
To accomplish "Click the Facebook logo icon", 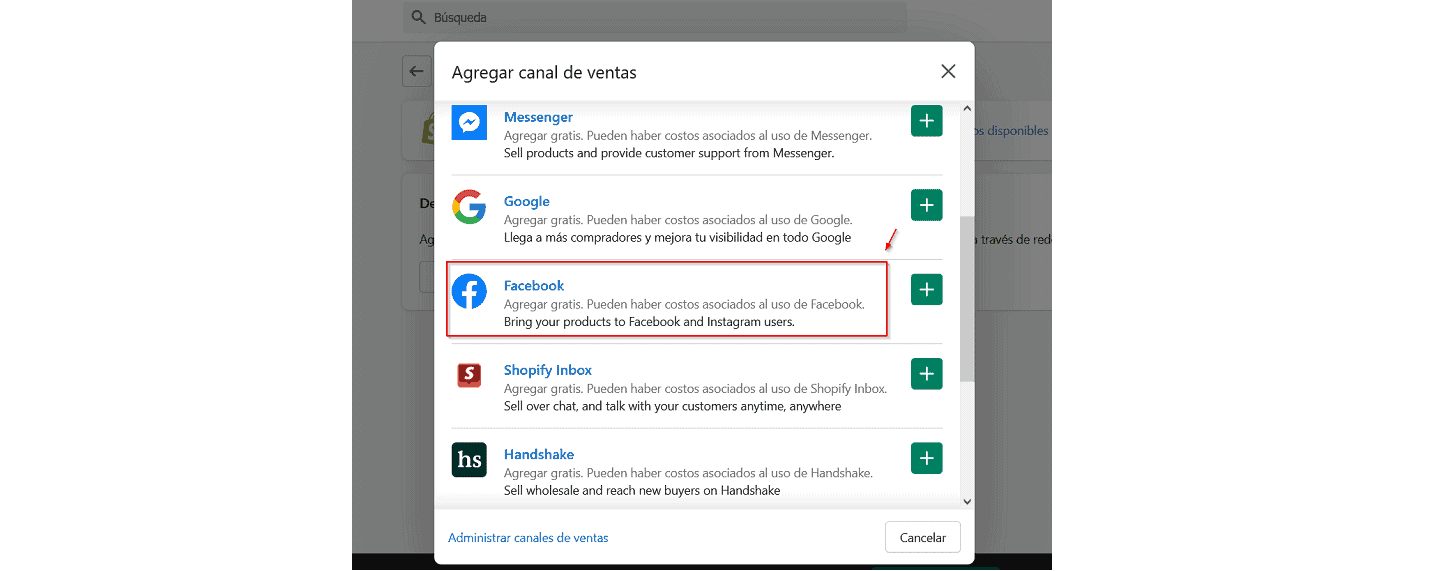I will click(x=469, y=291).
